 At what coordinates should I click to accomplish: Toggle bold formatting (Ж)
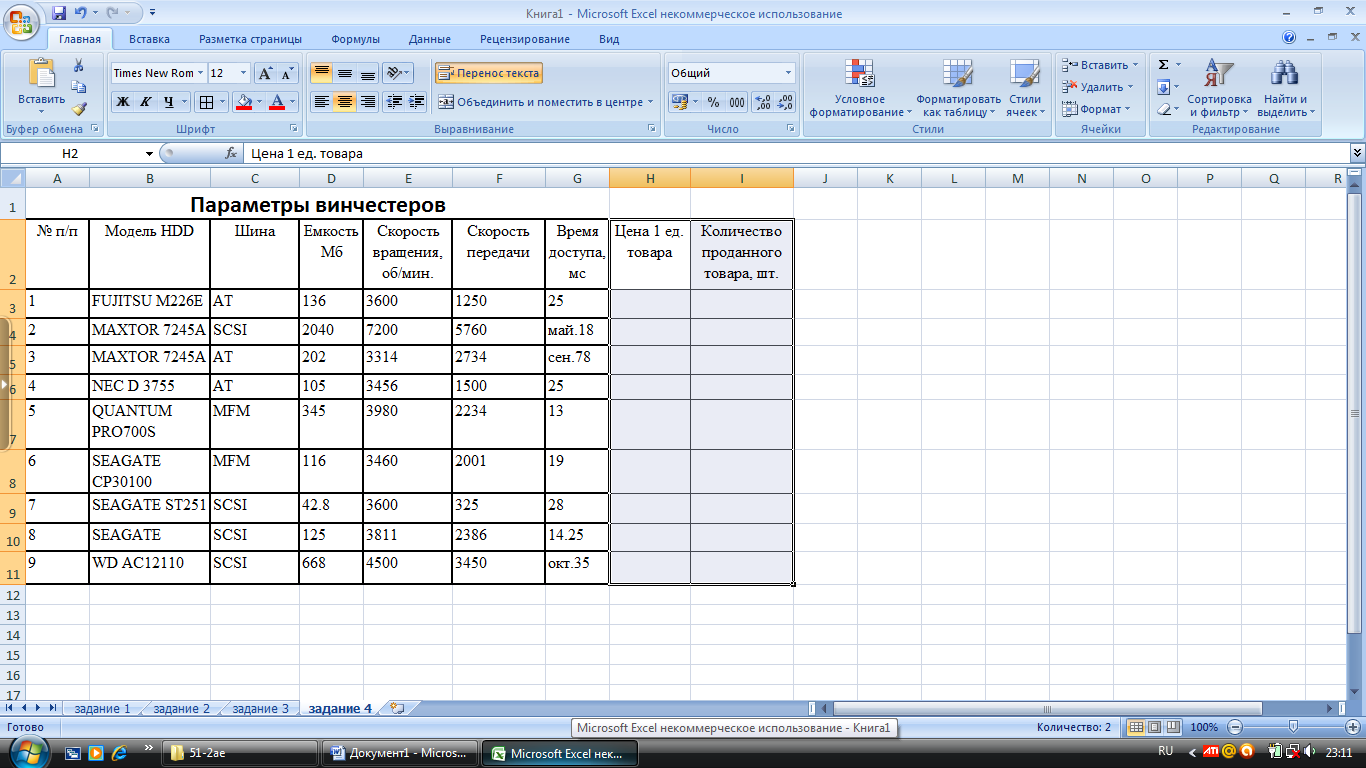[x=122, y=101]
